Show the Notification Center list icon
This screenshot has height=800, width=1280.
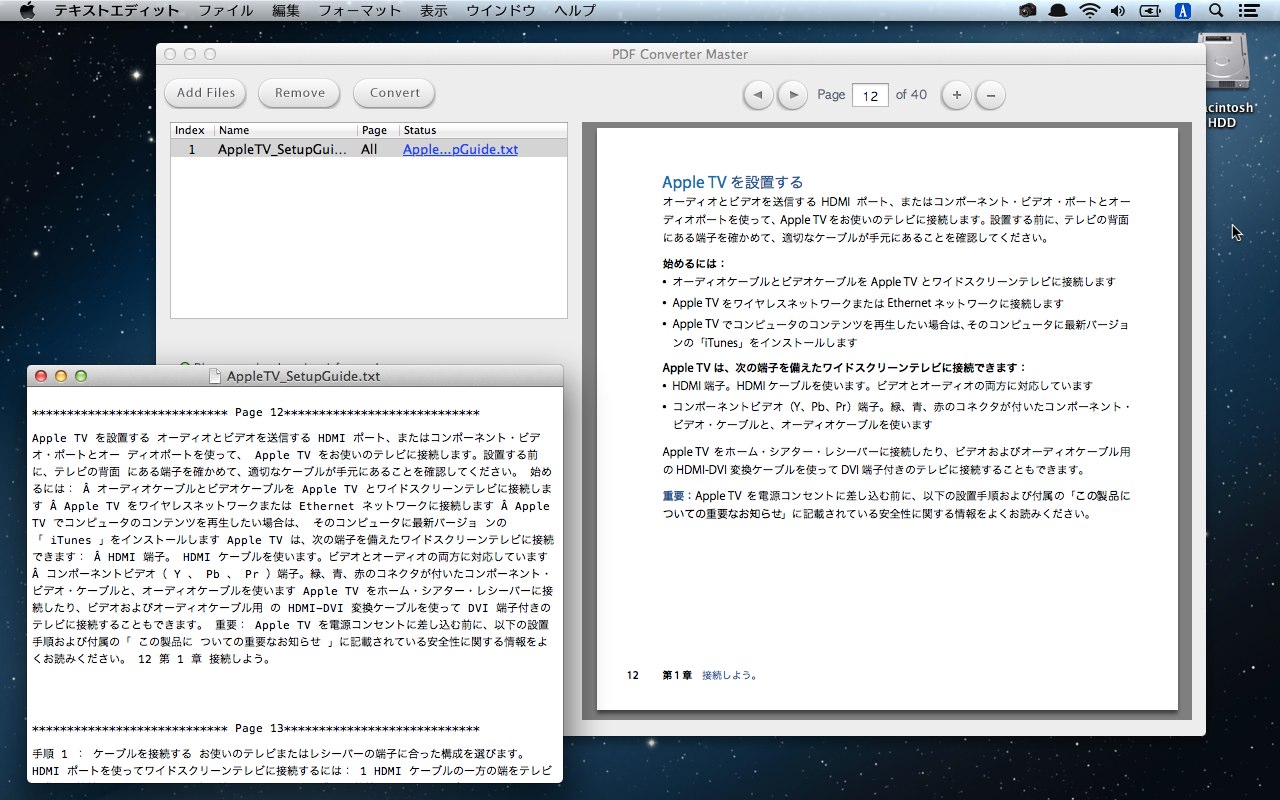click(1248, 11)
